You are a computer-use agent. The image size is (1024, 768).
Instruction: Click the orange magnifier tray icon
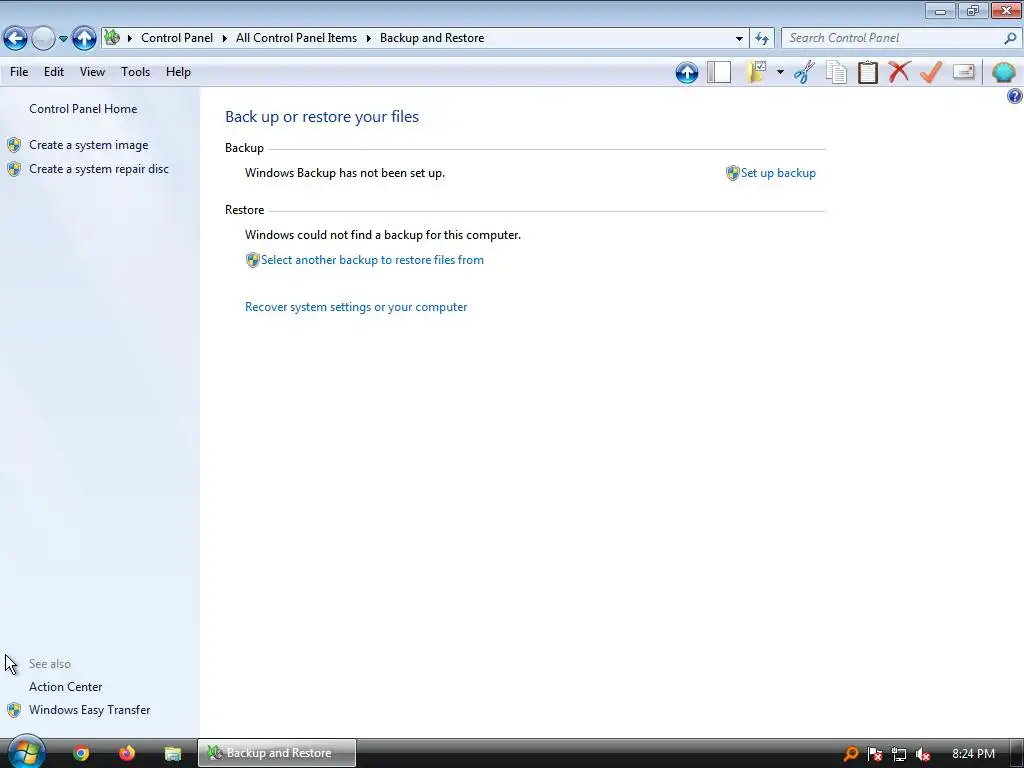(x=851, y=754)
